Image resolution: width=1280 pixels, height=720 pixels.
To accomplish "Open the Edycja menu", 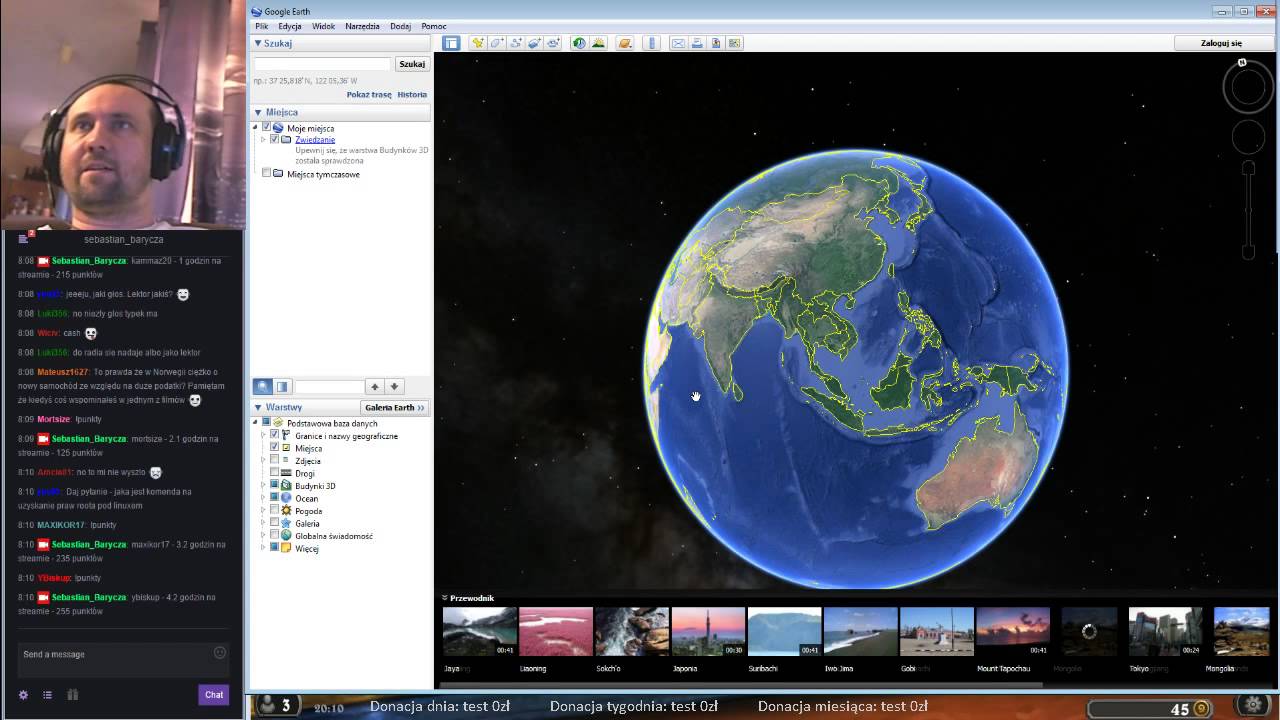I will click(290, 26).
